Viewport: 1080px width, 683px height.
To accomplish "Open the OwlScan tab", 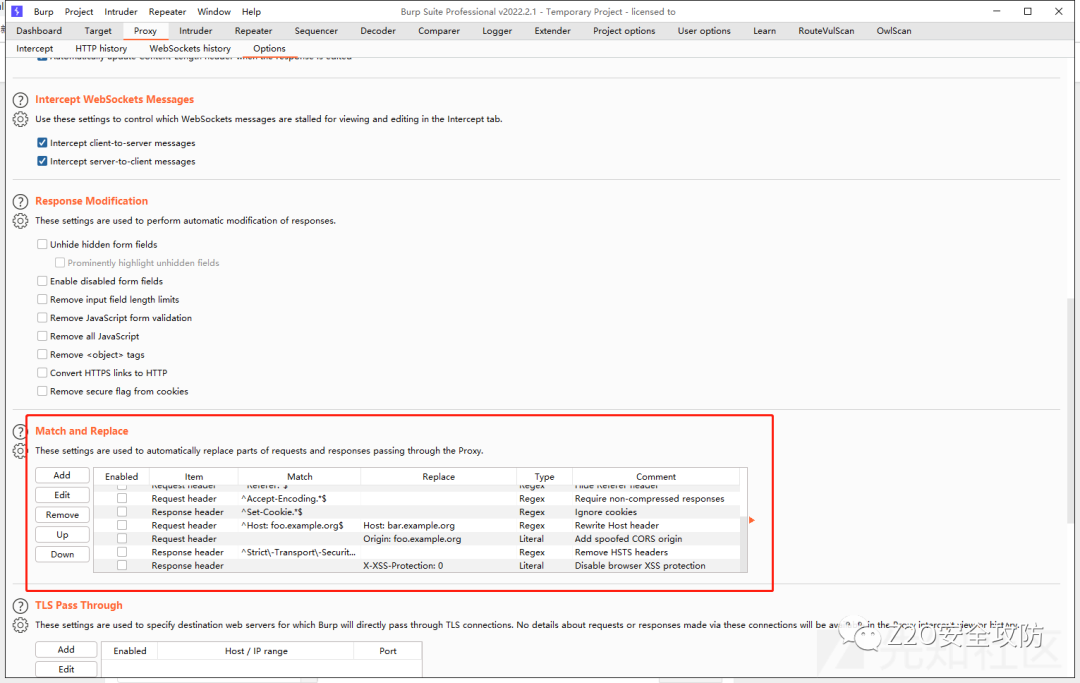I will coord(894,31).
